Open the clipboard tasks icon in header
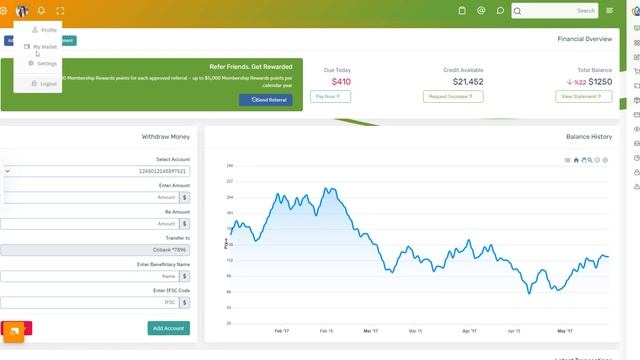 [462, 11]
